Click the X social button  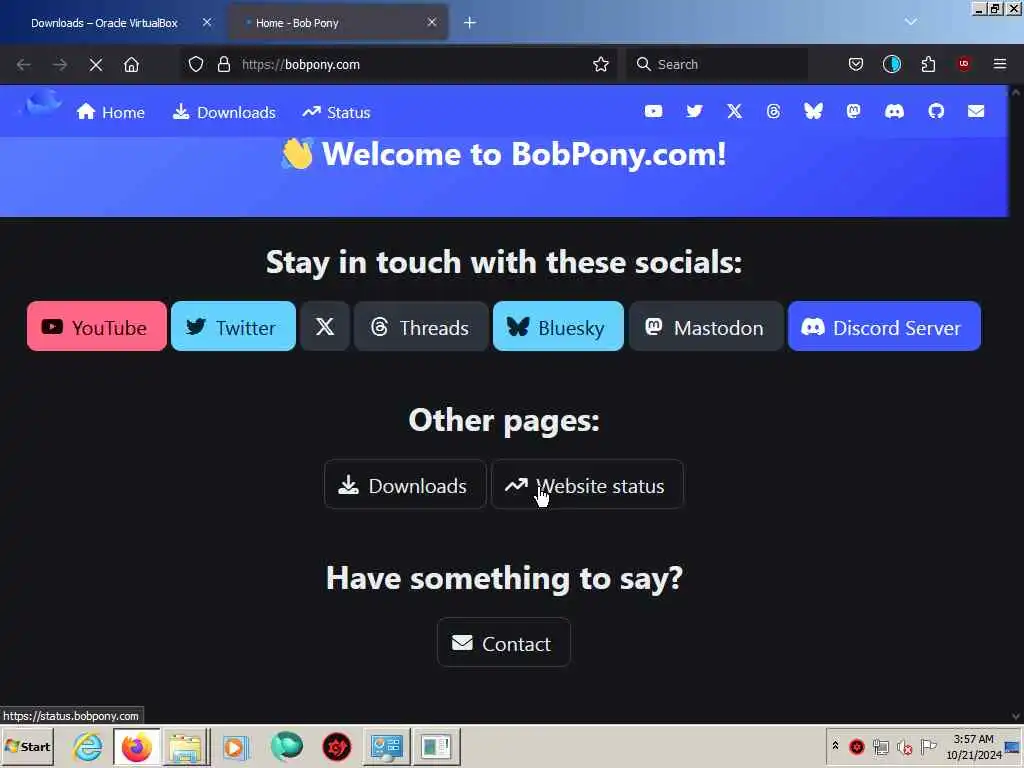point(325,327)
